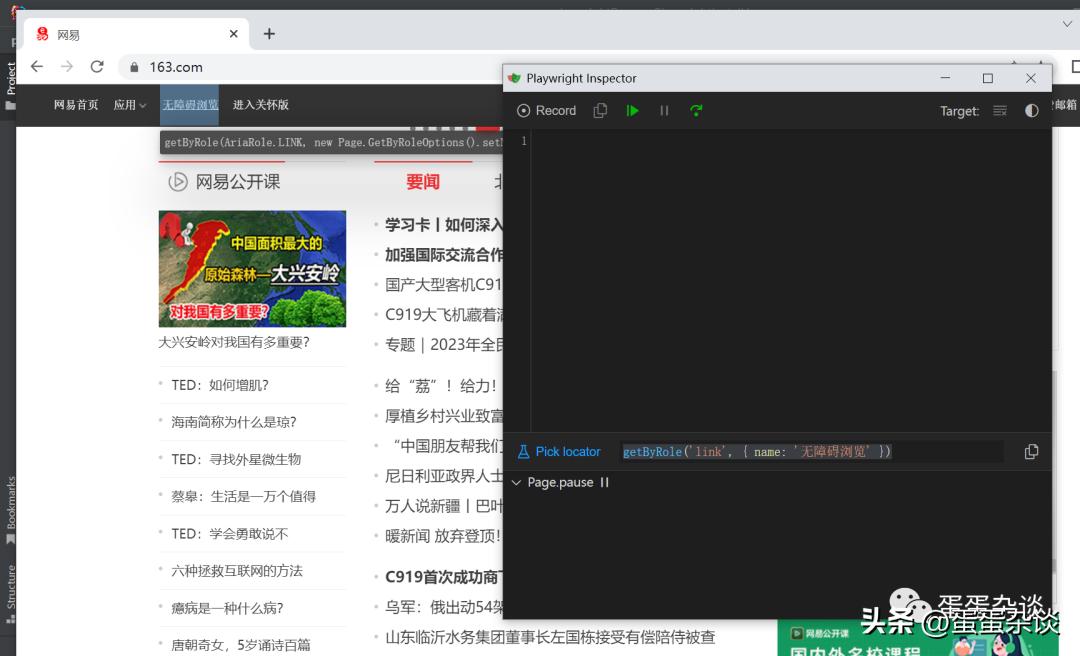Reload the 163.com page with the refresh icon
The width and height of the screenshot is (1080, 656).
coord(97,67)
